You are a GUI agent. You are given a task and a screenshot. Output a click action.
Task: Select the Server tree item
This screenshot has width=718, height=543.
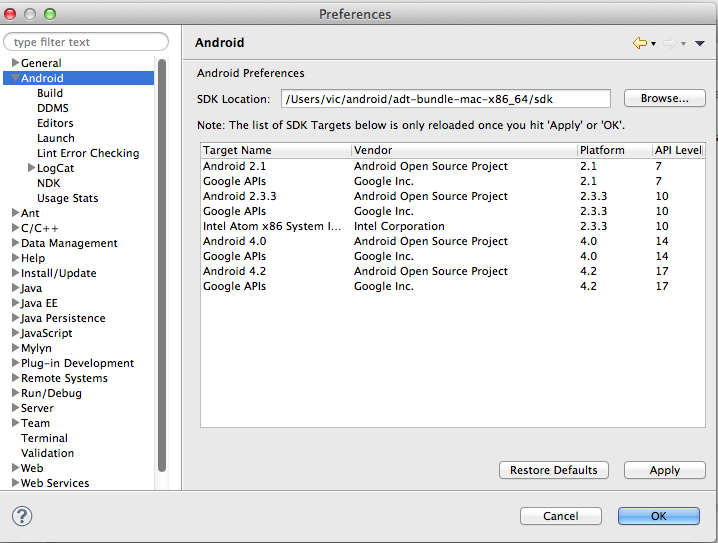[37, 408]
